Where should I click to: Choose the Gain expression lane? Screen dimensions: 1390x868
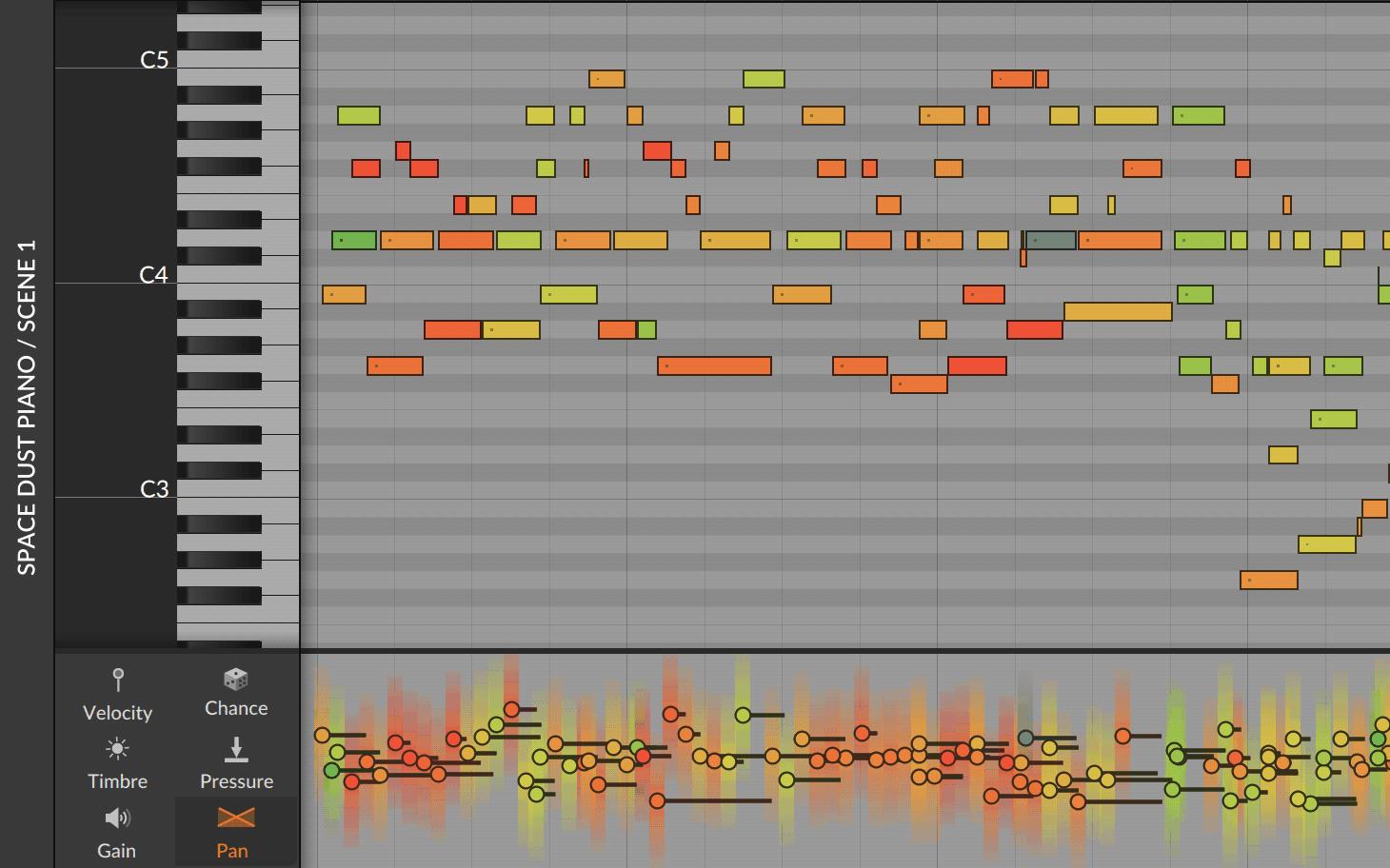(x=117, y=834)
